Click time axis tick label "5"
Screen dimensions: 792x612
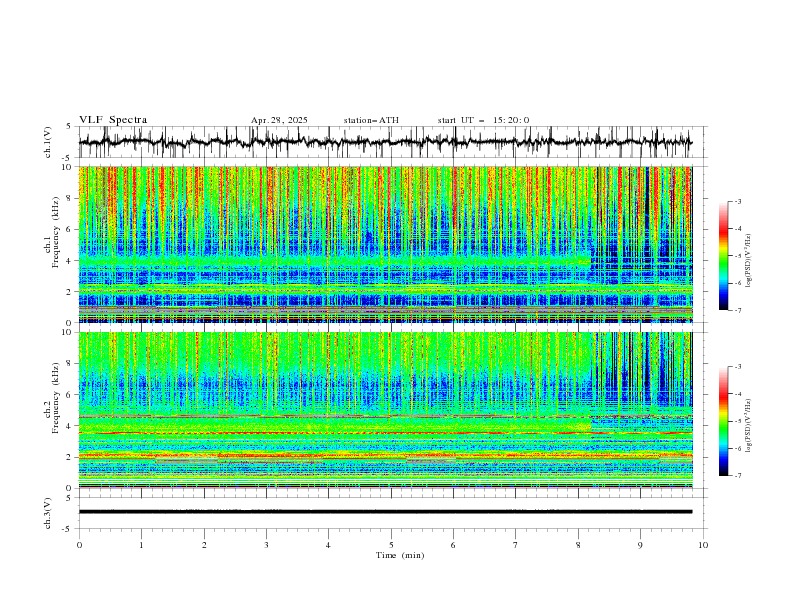[391, 545]
